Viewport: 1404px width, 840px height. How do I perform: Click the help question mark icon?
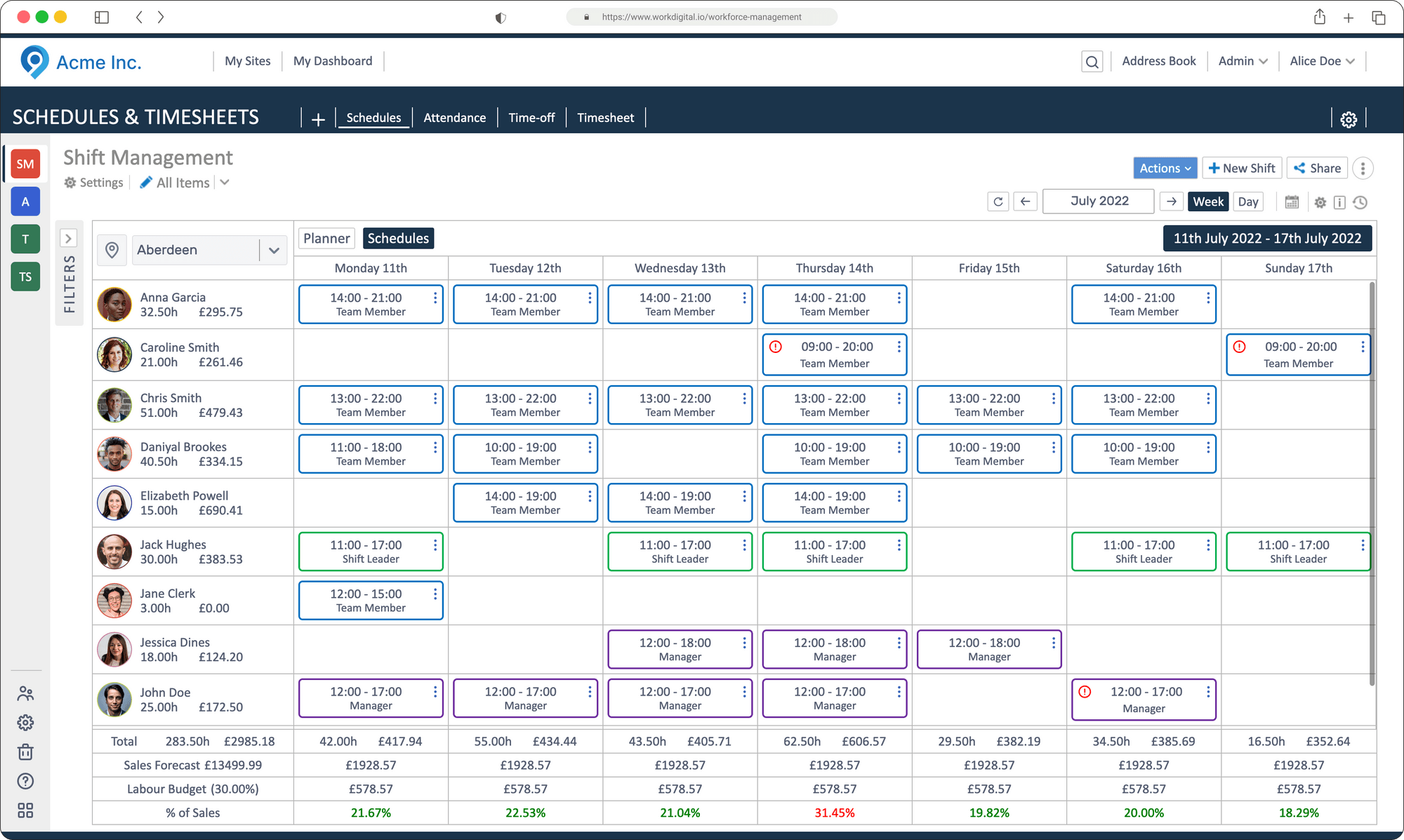click(25, 781)
